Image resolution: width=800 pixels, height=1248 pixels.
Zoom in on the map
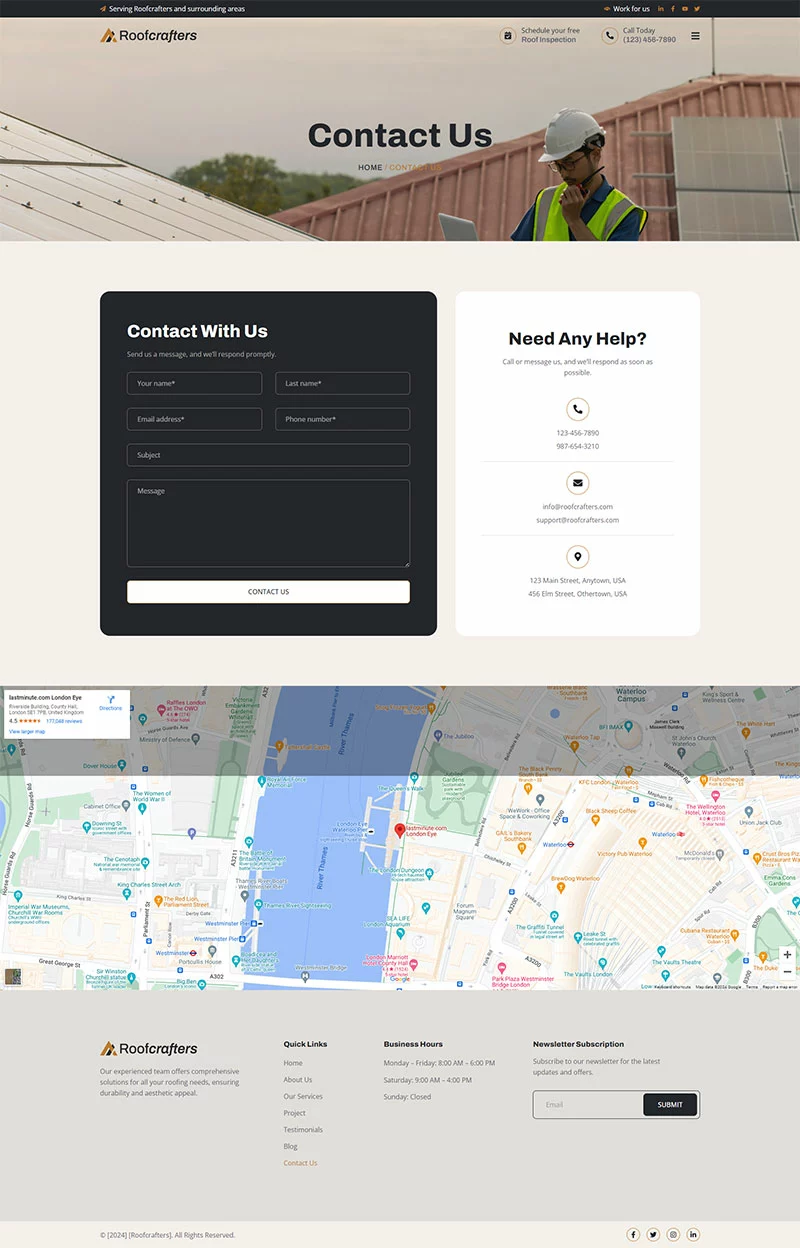(787, 955)
